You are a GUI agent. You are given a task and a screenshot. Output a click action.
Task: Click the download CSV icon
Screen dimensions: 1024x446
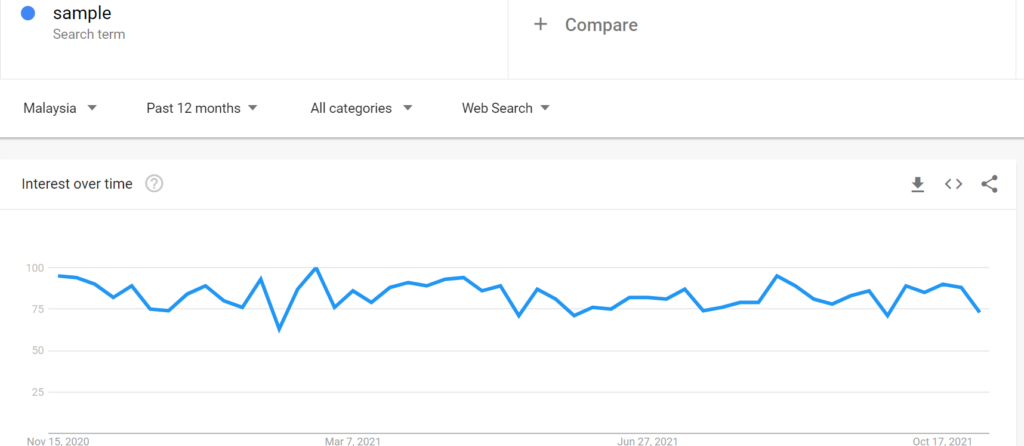pos(917,184)
